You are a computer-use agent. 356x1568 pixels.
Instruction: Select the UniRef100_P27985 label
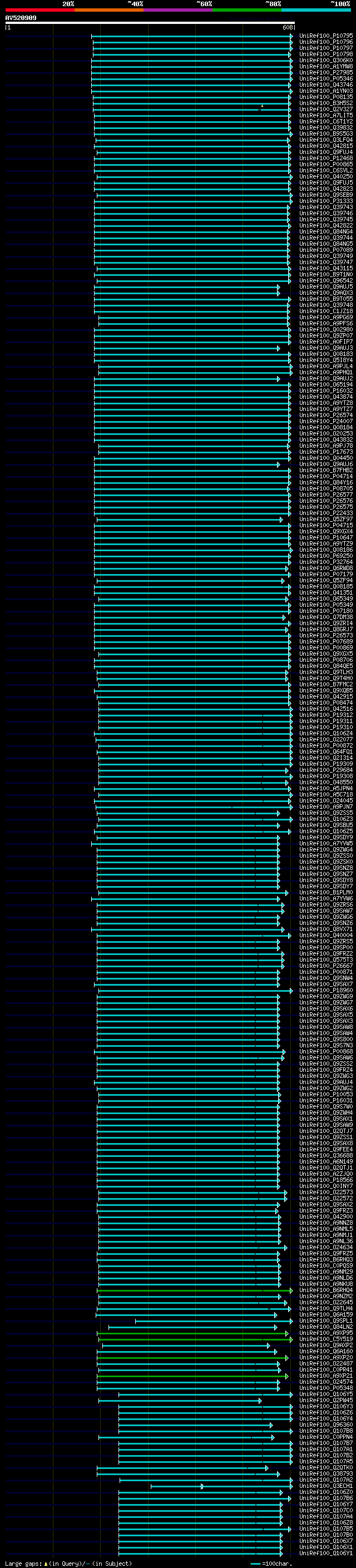[326, 72]
